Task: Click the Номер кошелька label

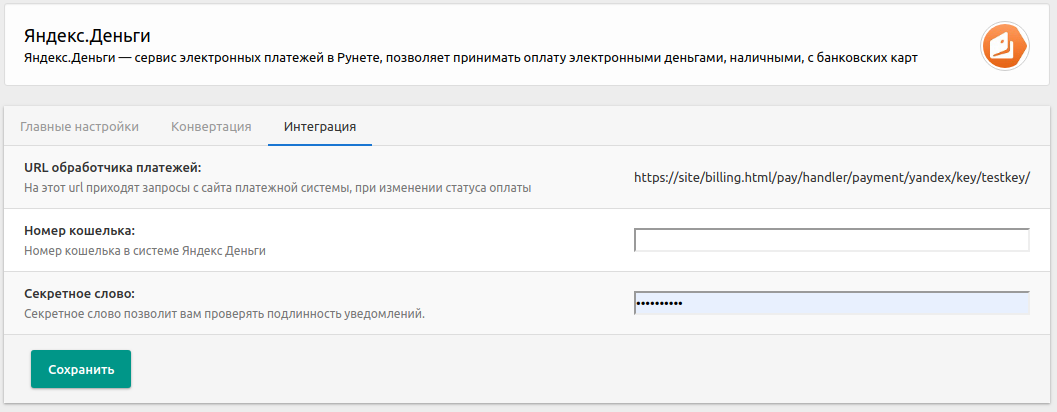Action: click(x=79, y=230)
